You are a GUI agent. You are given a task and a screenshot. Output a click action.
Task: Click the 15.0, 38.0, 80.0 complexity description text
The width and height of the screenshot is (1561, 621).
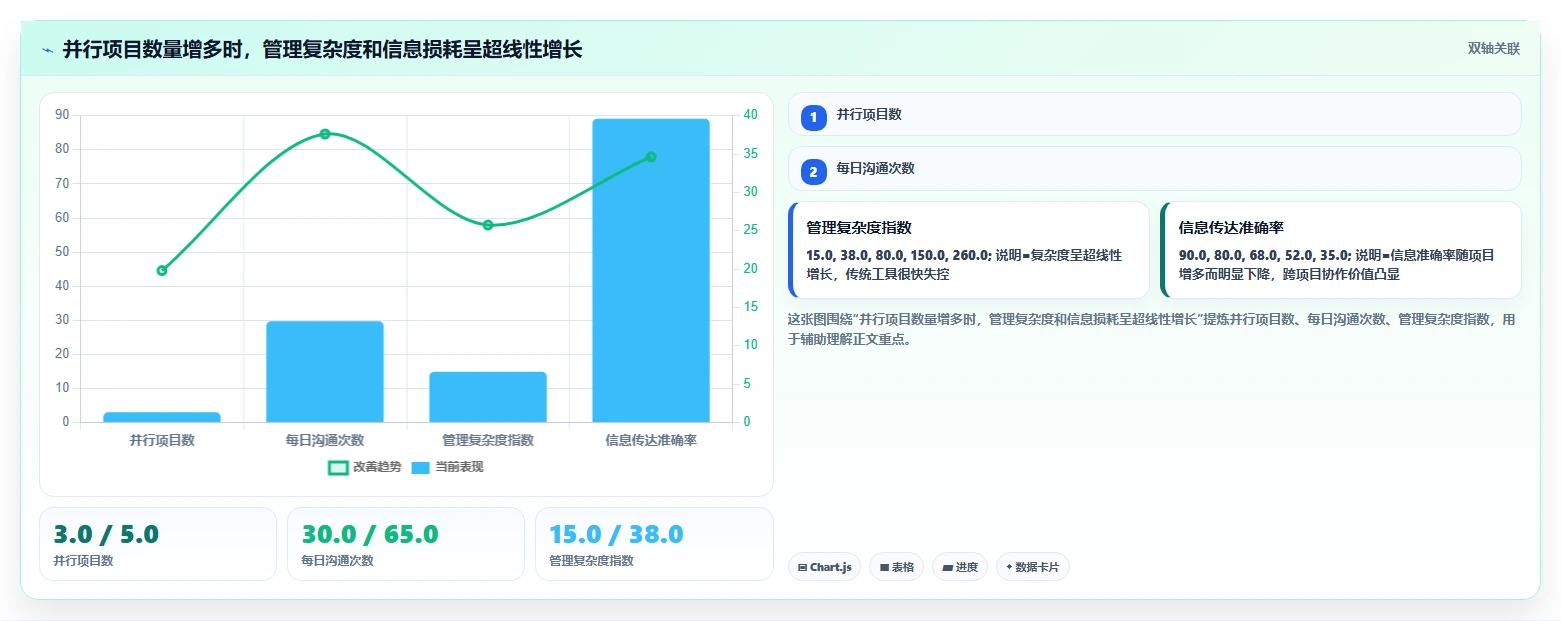coord(964,265)
